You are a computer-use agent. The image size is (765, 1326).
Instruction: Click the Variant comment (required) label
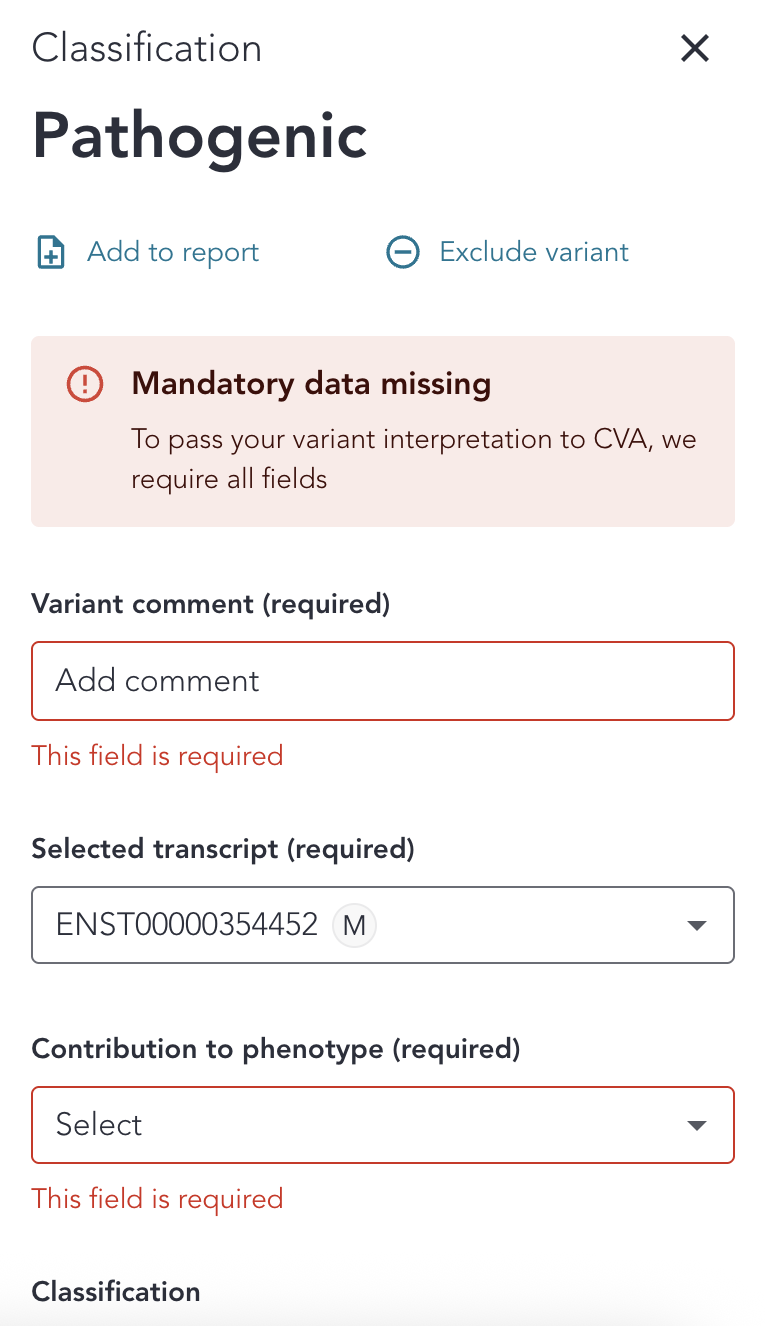pyautogui.click(x=210, y=604)
